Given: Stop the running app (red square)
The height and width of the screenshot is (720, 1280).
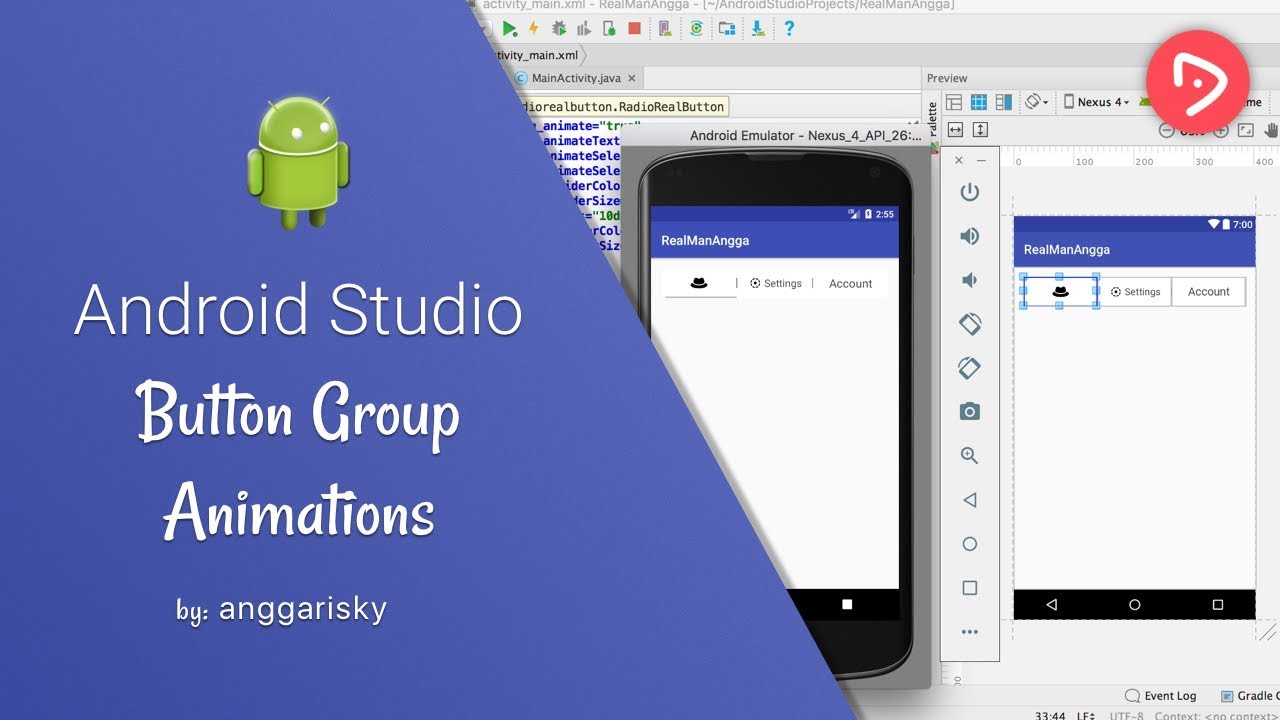Looking at the screenshot, I should (x=634, y=28).
